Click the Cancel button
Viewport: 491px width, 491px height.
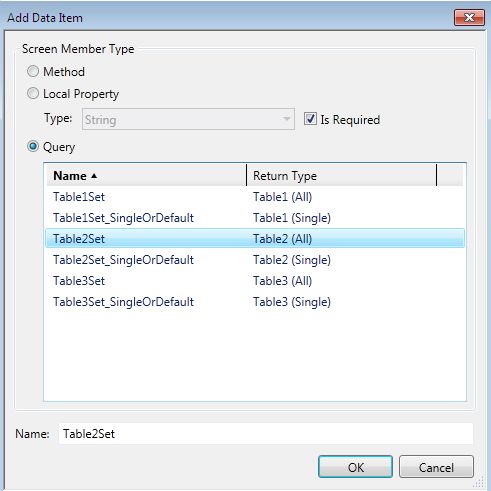coord(436,467)
